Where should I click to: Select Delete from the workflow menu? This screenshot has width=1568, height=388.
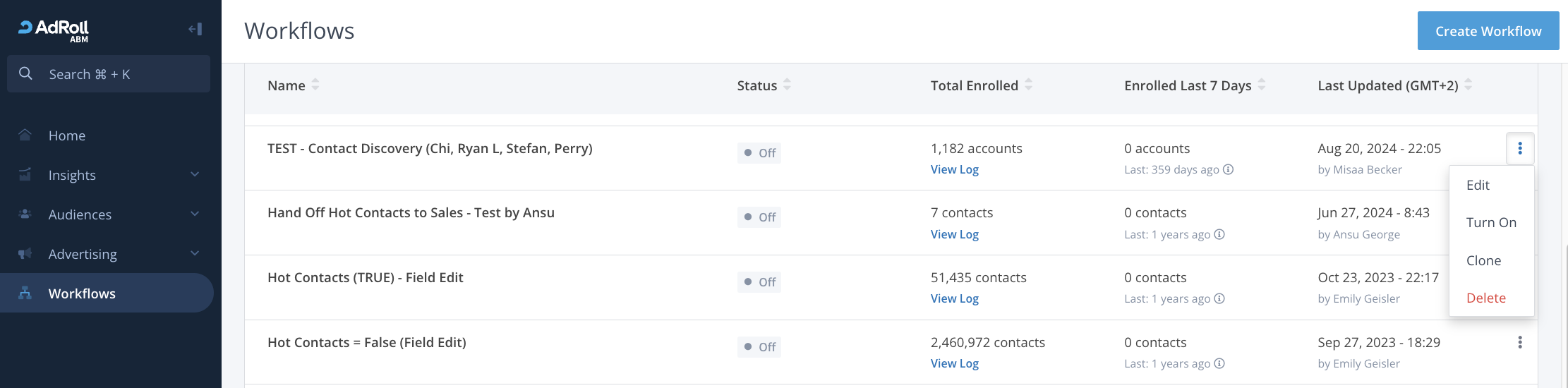pyautogui.click(x=1485, y=298)
